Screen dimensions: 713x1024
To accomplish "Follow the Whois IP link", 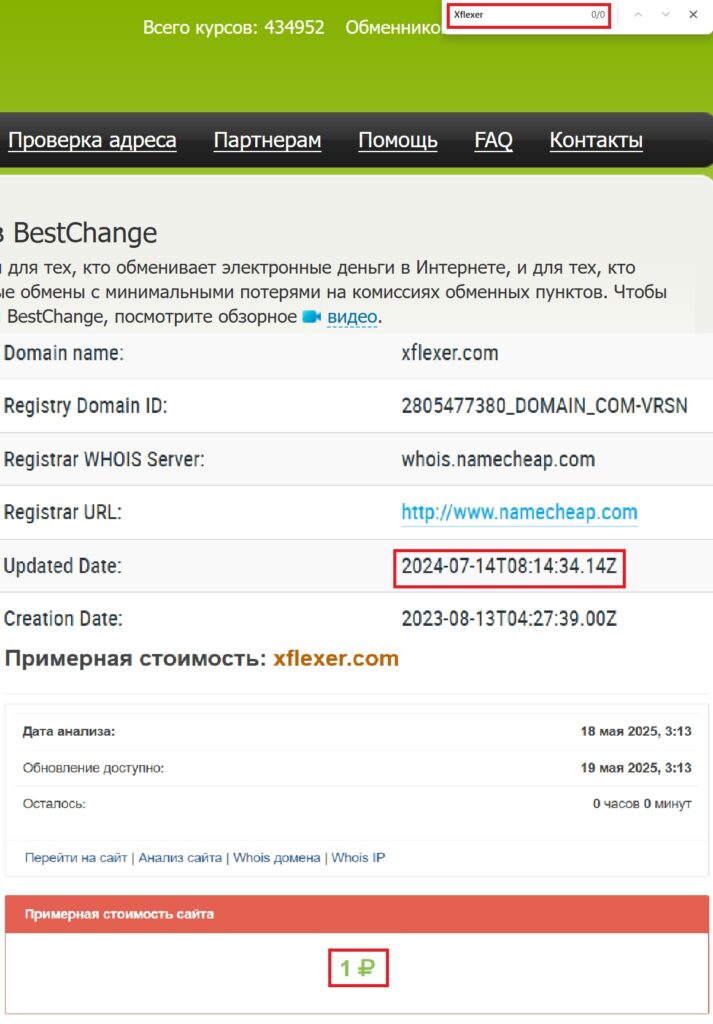I will click(358, 857).
